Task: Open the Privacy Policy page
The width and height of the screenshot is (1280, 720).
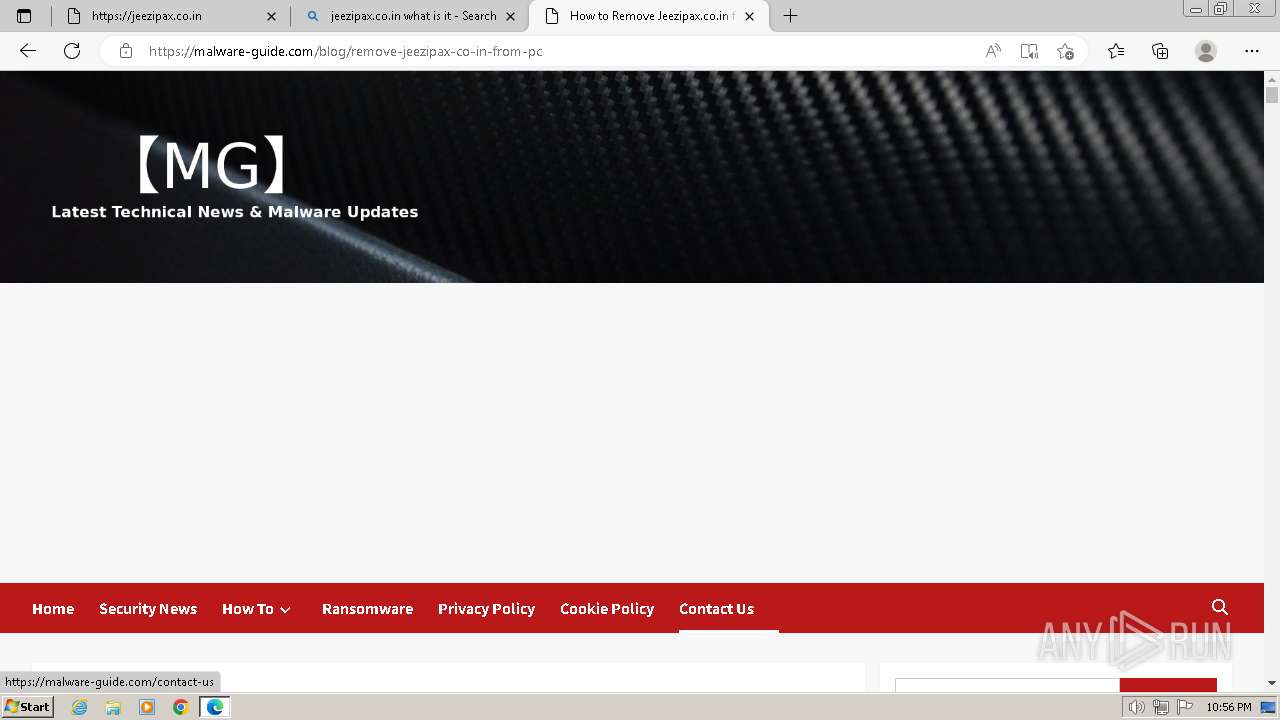Action: [x=486, y=608]
